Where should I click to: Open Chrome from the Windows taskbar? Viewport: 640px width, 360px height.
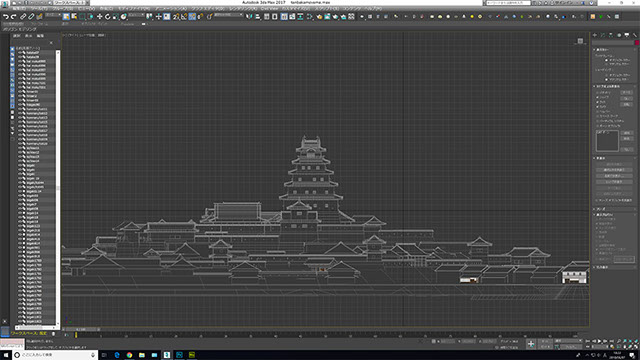click(129, 355)
